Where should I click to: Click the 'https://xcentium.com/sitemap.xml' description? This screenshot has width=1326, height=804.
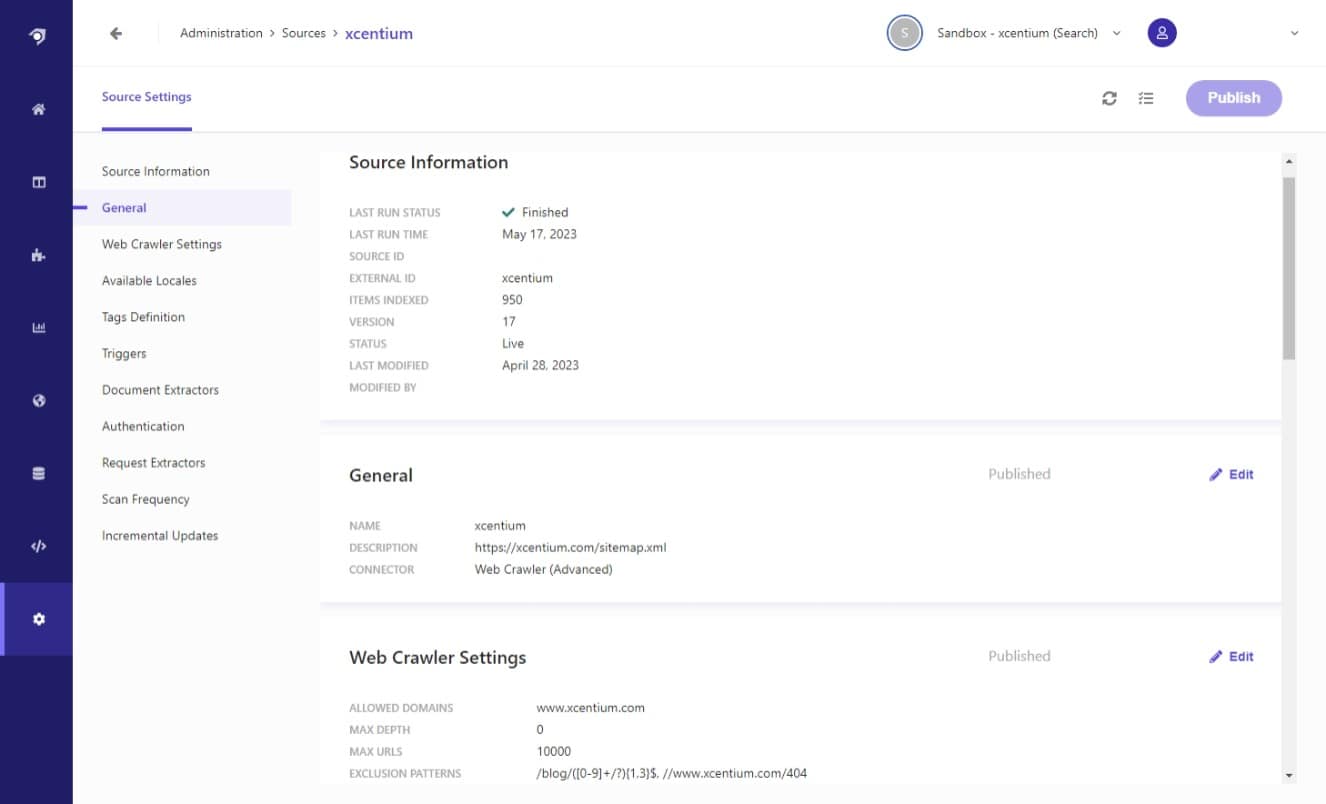coord(570,548)
